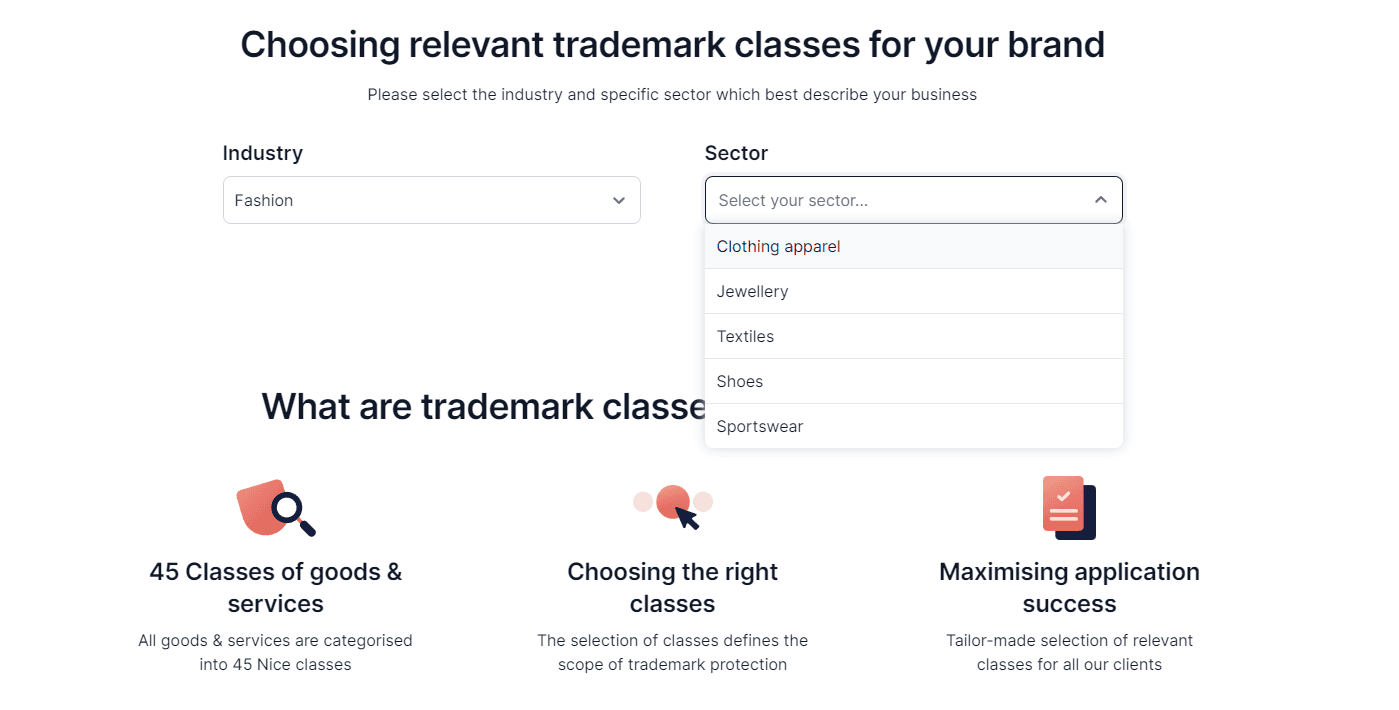
Task: Open the Fashion industry combo box
Action: [x=432, y=200]
